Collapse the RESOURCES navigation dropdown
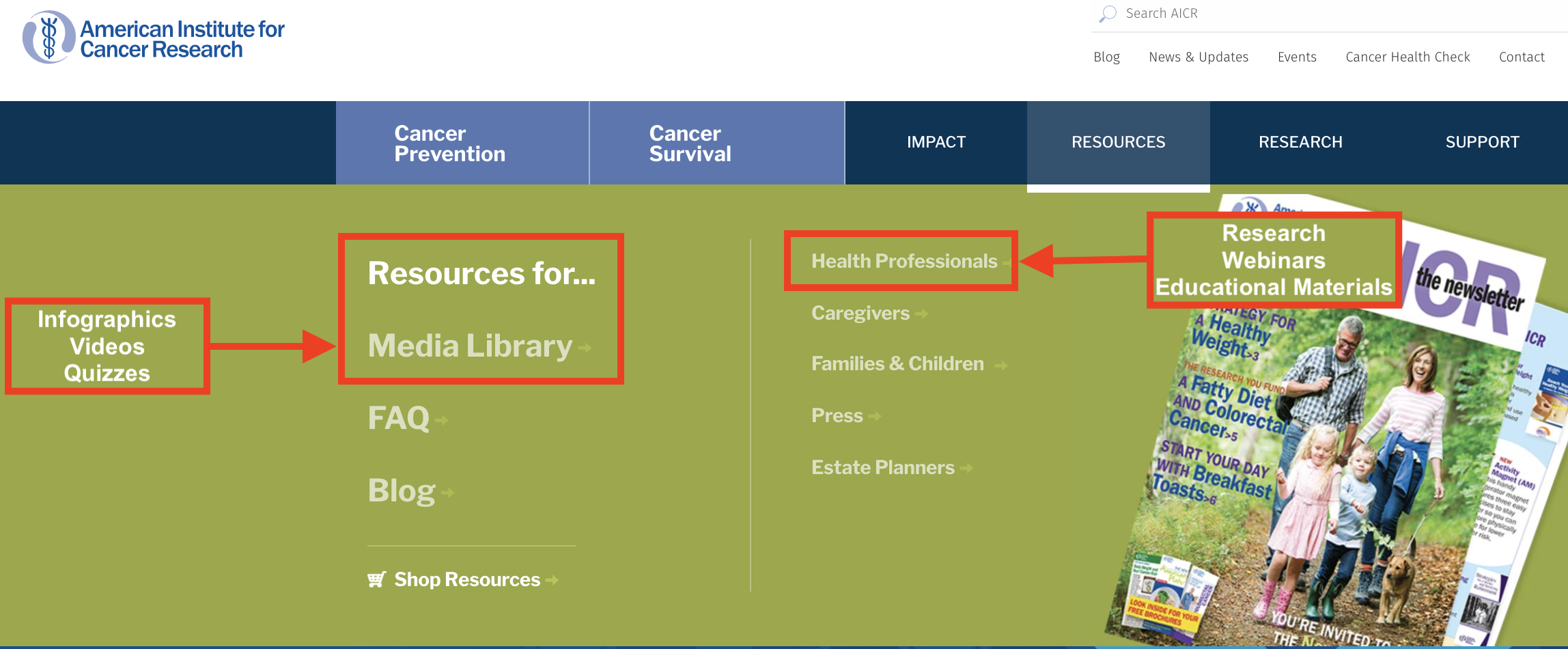The height and width of the screenshot is (649, 1568). click(1118, 142)
